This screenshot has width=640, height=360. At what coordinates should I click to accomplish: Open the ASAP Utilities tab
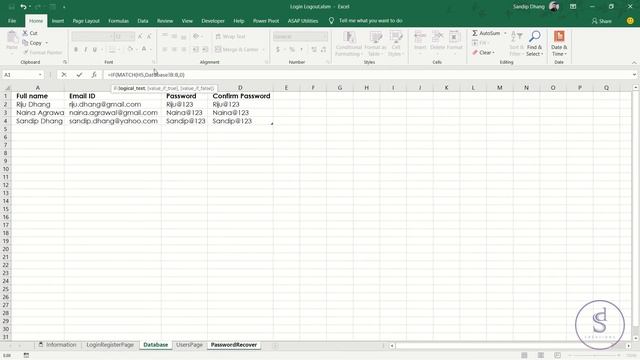click(302, 21)
